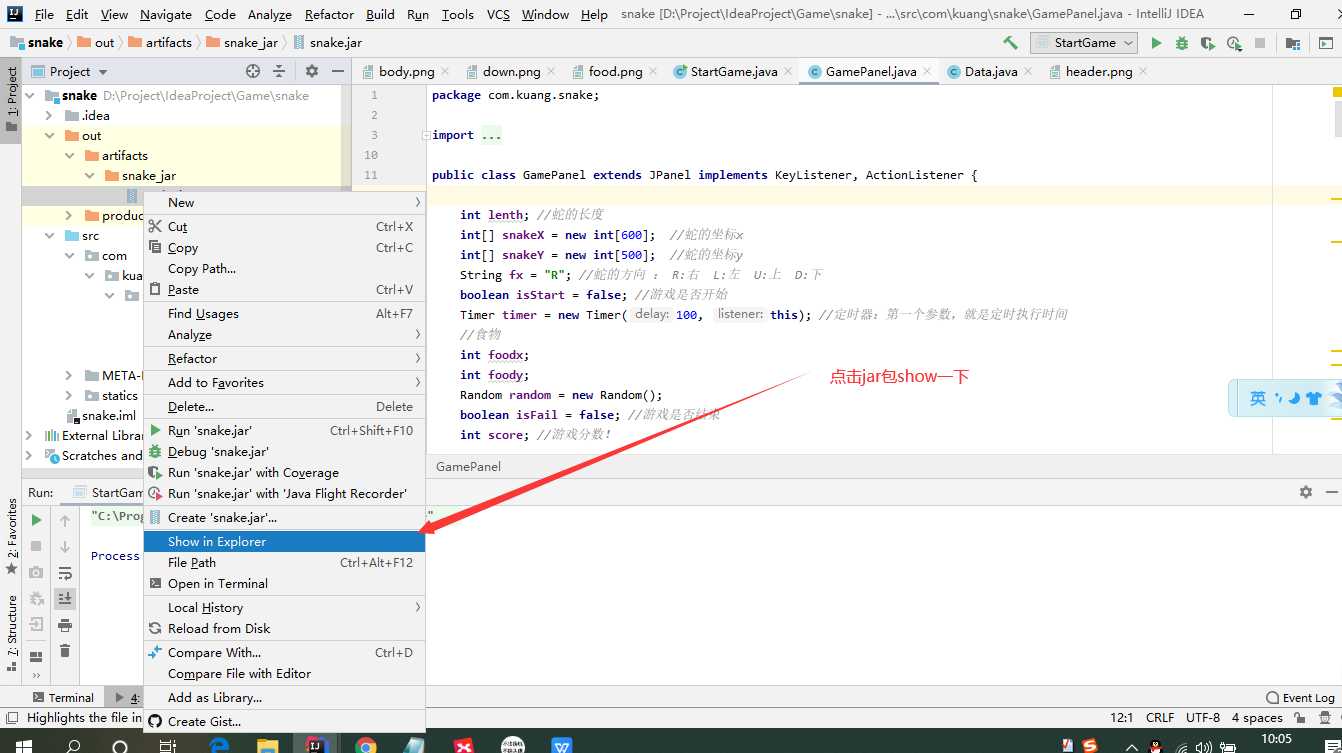Image resolution: width=1342 pixels, height=753 pixels.
Task: Toggle scroll-to-end icon in Run console
Action: pos(65,598)
